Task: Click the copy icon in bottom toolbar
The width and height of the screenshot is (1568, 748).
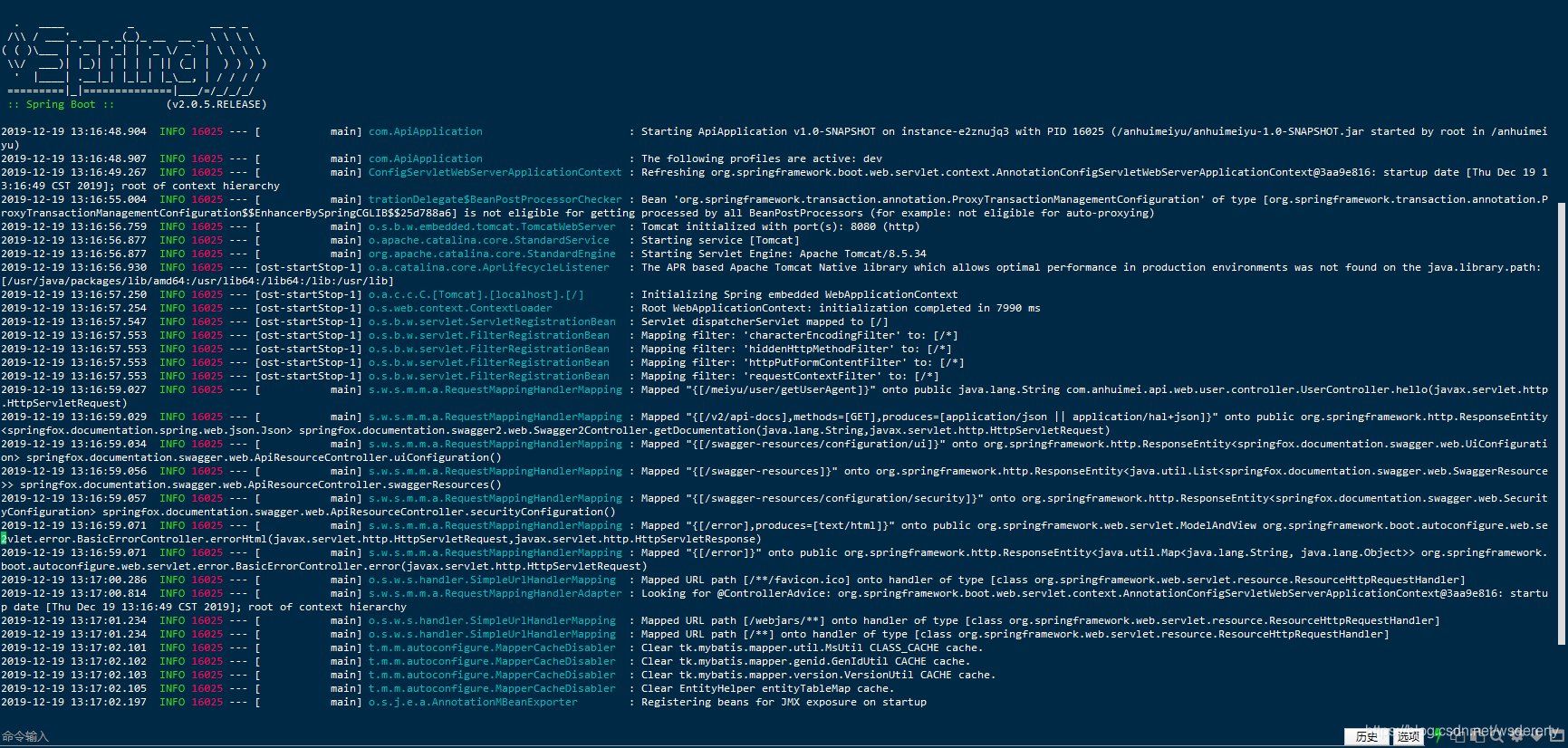Action: click(x=1458, y=736)
